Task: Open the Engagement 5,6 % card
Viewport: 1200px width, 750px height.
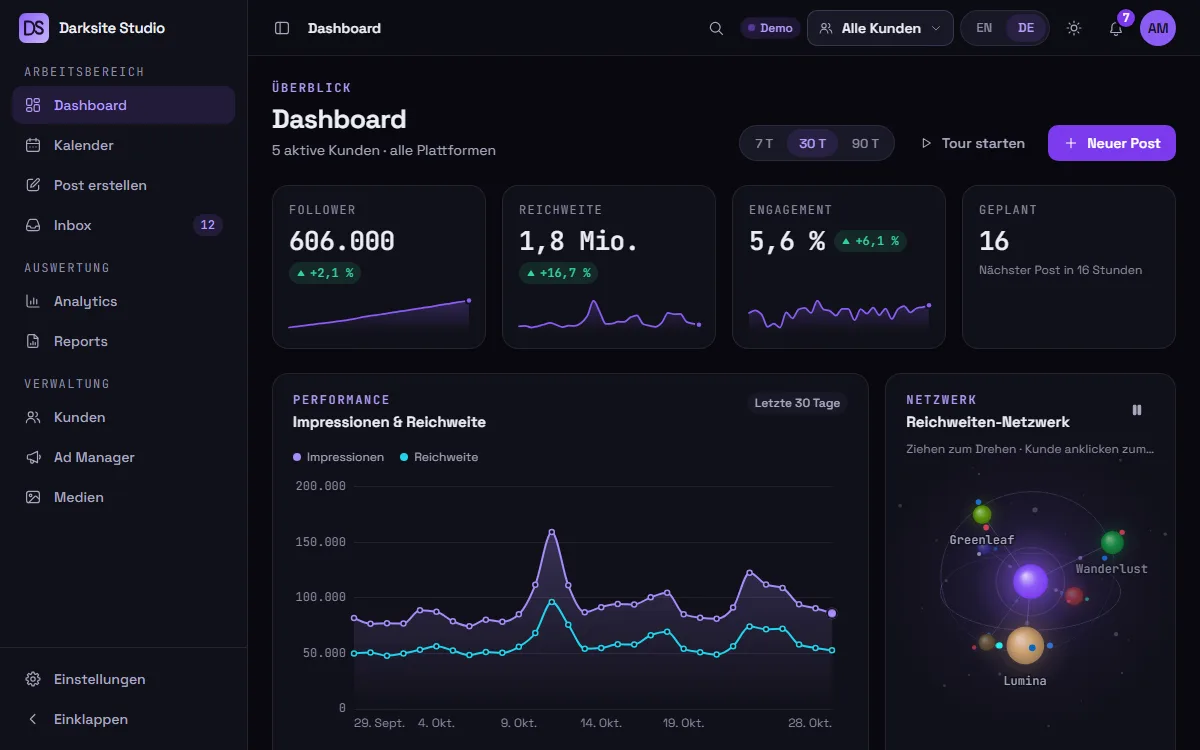Action: [839, 267]
